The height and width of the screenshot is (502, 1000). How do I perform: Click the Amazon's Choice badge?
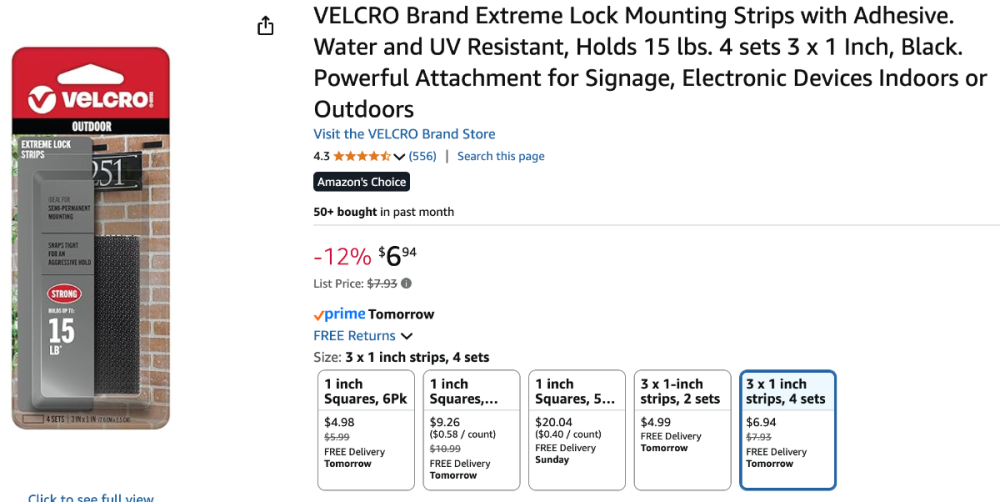click(x=361, y=182)
